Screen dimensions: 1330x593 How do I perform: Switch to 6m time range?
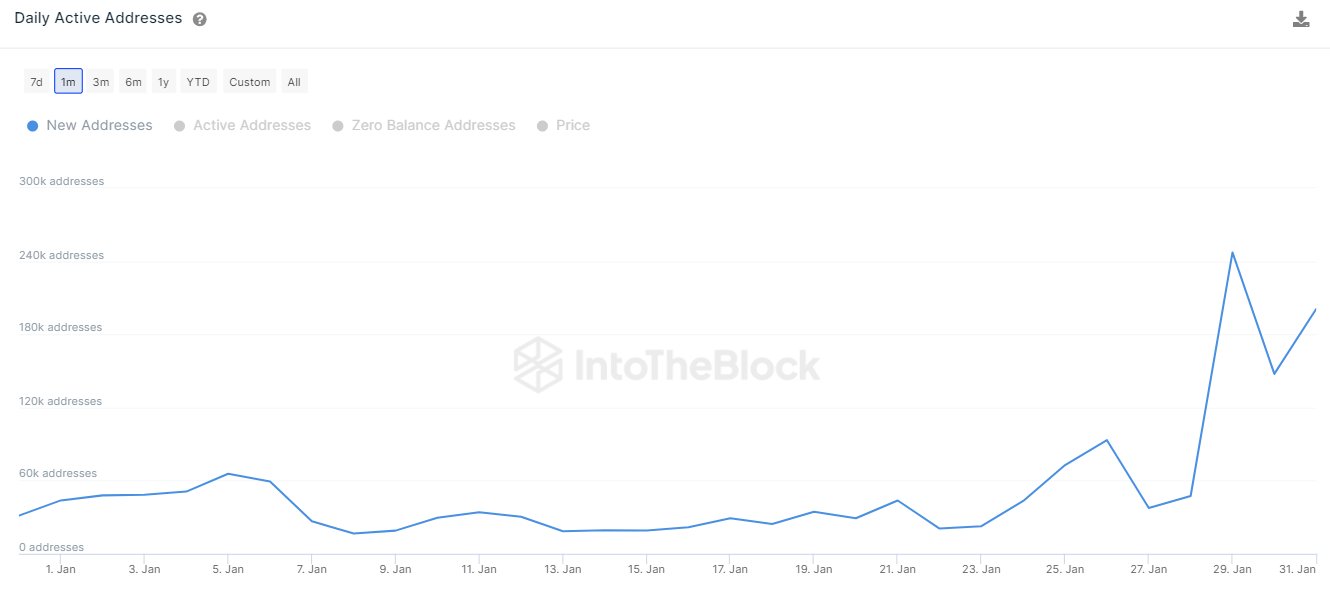click(x=133, y=82)
